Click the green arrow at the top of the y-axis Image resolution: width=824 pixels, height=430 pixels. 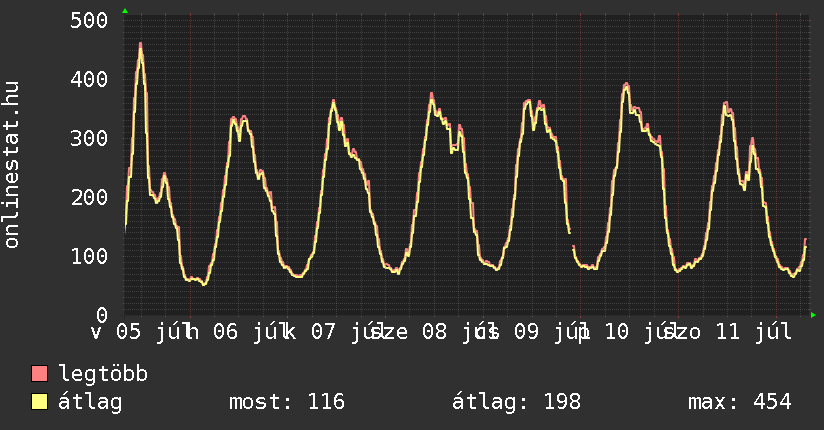125,11
